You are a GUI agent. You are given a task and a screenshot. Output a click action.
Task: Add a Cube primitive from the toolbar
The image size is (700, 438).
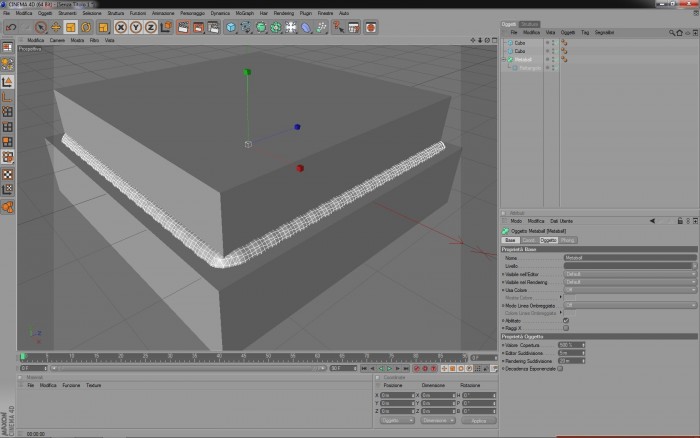[230, 27]
